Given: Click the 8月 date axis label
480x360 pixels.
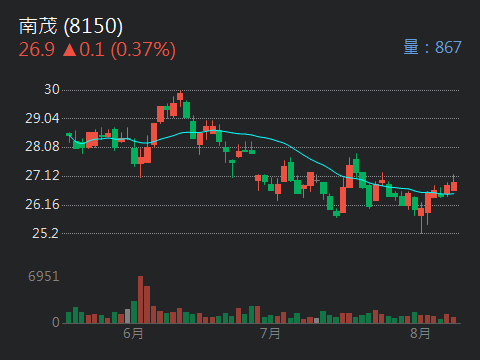Looking at the screenshot, I should [420, 333].
